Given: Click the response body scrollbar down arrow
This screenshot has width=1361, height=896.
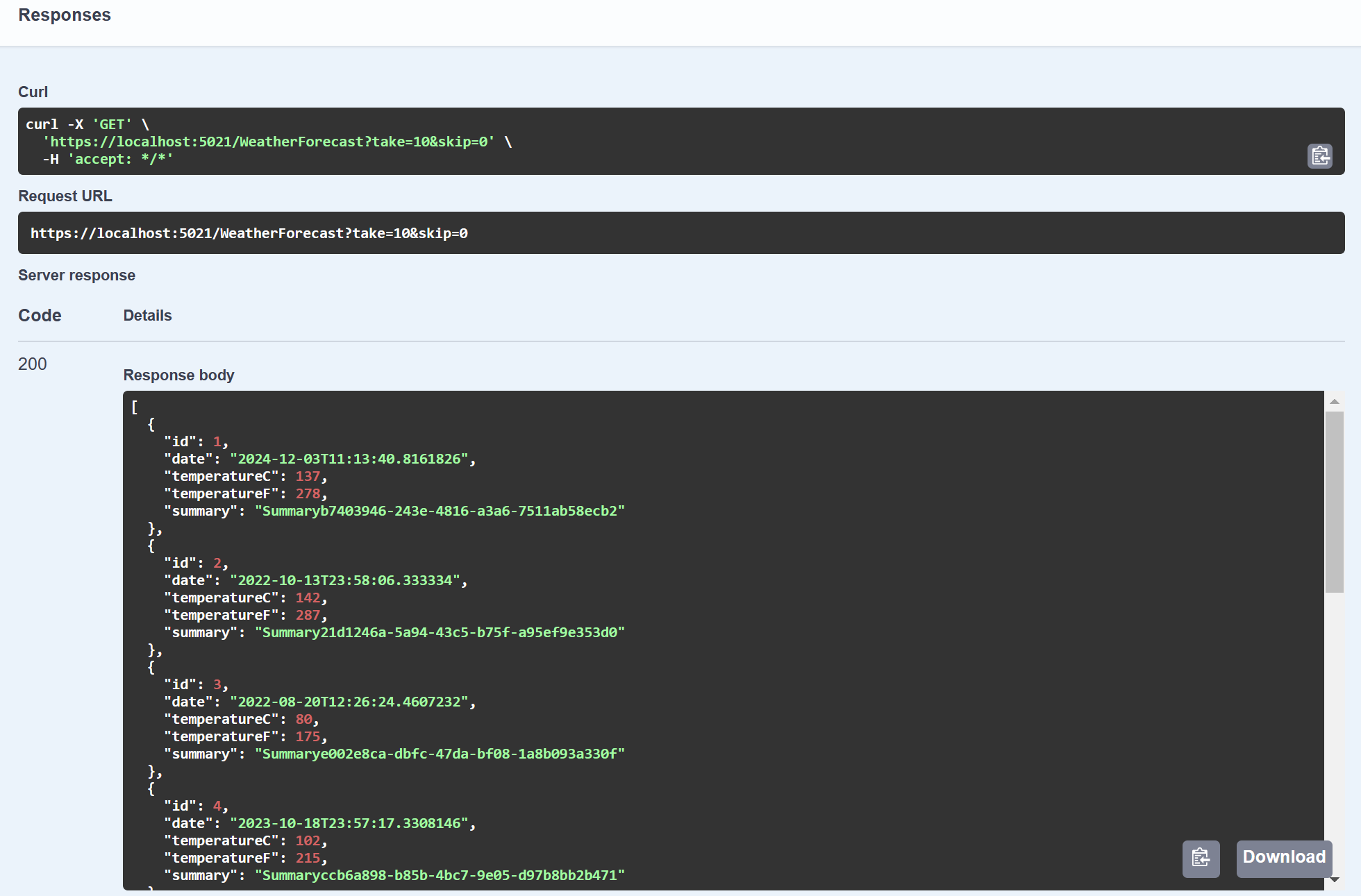Looking at the screenshot, I should [1334, 879].
